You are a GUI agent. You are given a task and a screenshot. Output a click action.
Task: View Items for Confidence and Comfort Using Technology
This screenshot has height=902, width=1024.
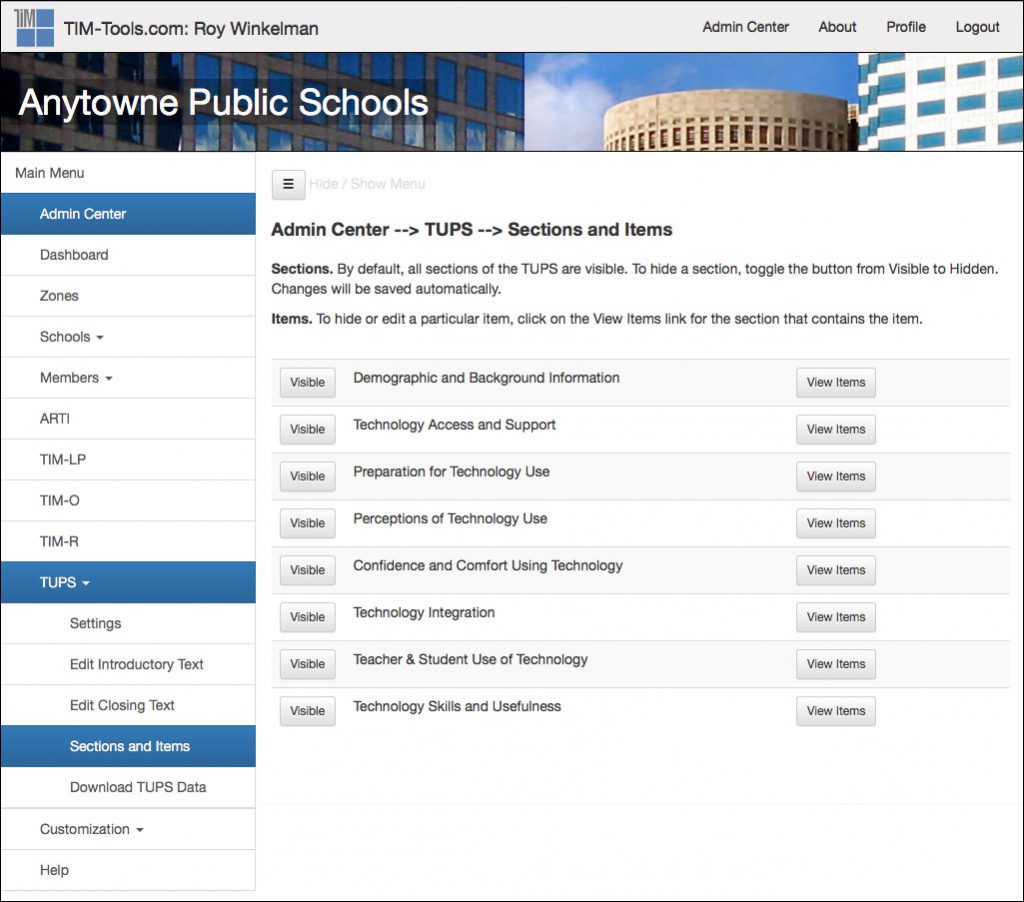(x=836, y=571)
